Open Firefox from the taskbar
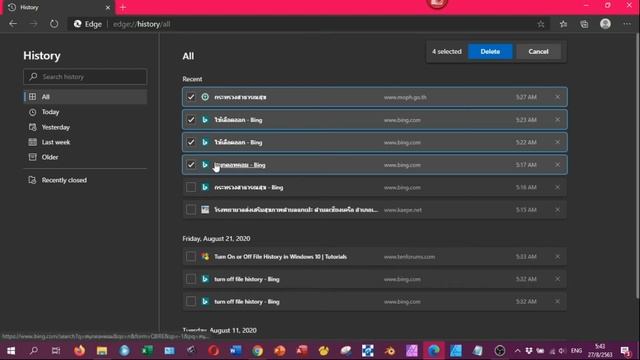Viewport: 640px width, 360px height. coord(80,350)
